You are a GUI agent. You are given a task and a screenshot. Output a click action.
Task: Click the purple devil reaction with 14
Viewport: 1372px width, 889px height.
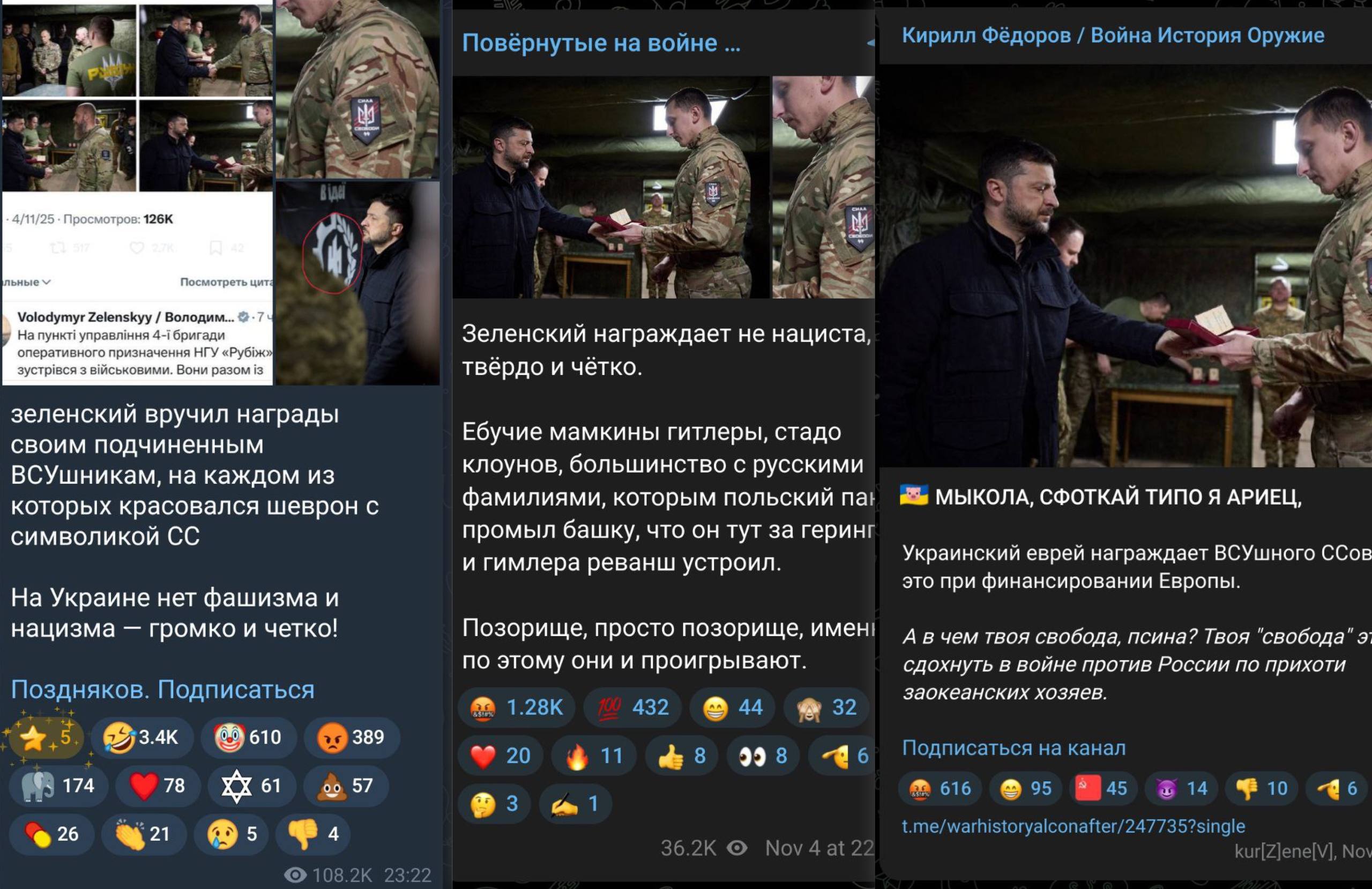(x=1182, y=788)
